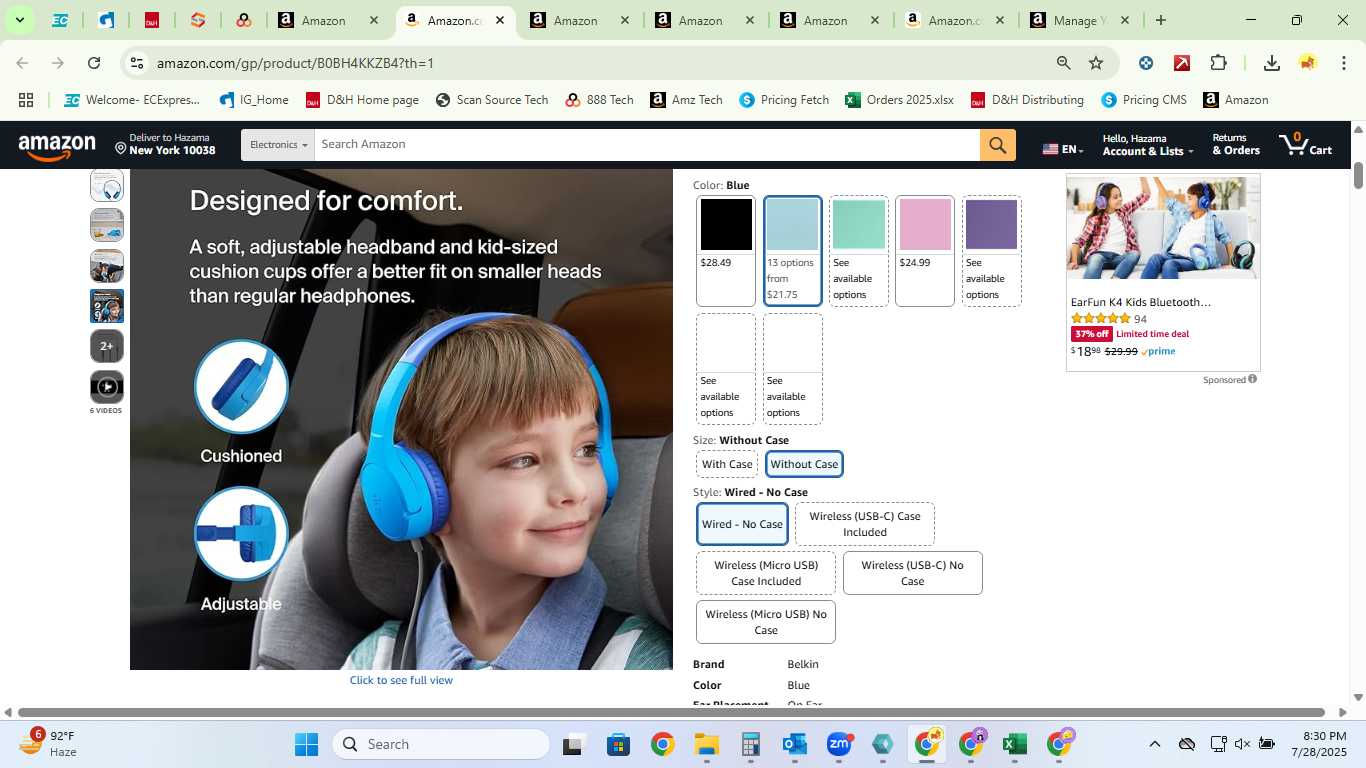Screen dimensions: 1366x768
Task: Select the With Case size option
Action: (x=727, y=464)
